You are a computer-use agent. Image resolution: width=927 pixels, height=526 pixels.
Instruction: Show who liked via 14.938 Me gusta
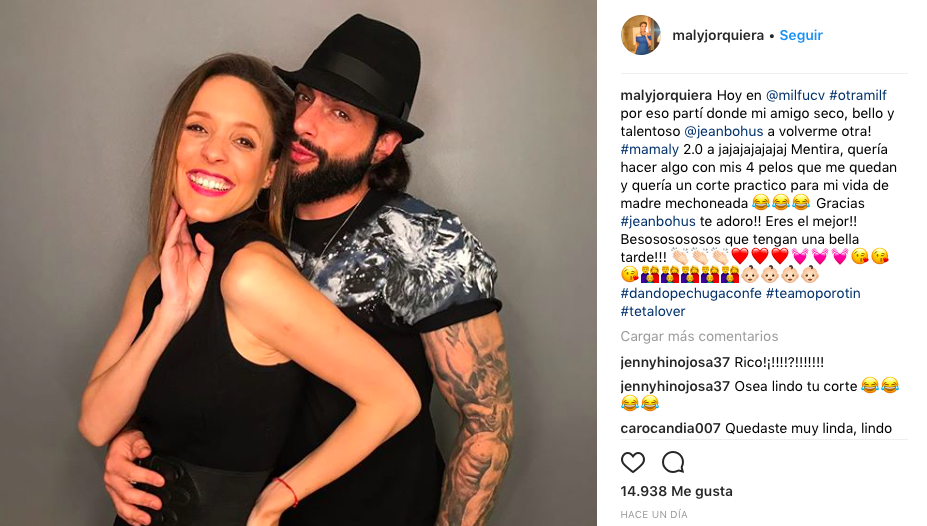(x=676, y=491)
